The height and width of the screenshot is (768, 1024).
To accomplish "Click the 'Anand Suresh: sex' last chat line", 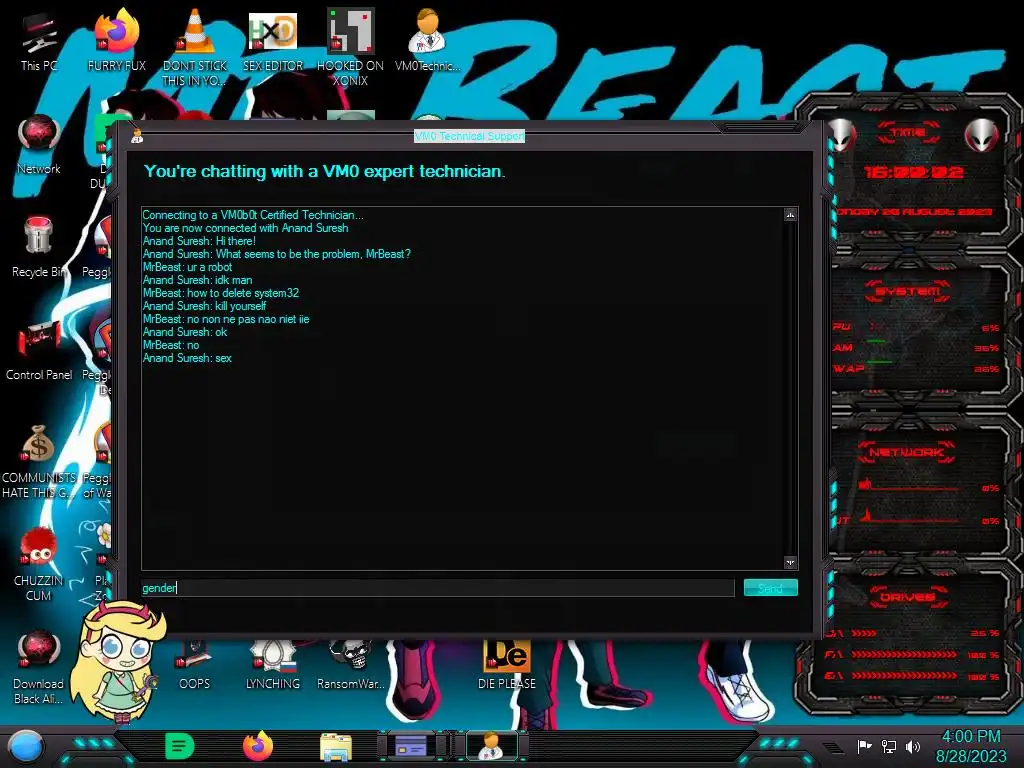I will 187,358.
